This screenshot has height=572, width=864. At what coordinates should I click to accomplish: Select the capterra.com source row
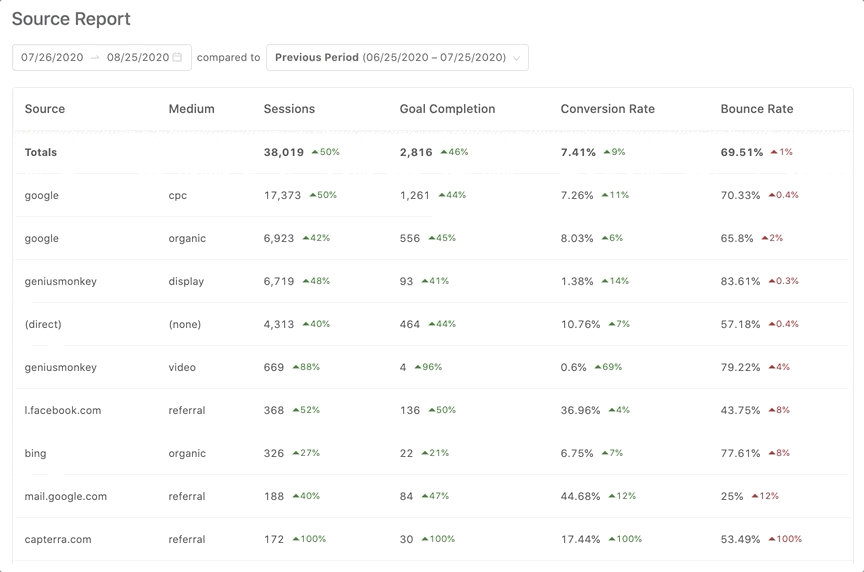58,540
